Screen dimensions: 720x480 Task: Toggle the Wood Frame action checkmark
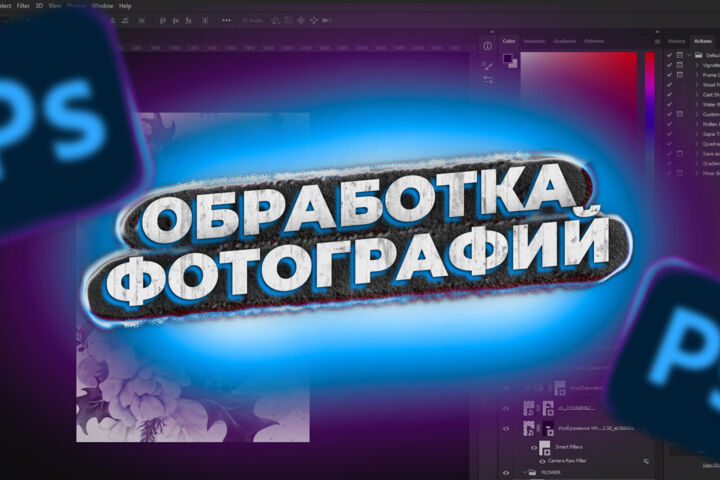point(669,85)
